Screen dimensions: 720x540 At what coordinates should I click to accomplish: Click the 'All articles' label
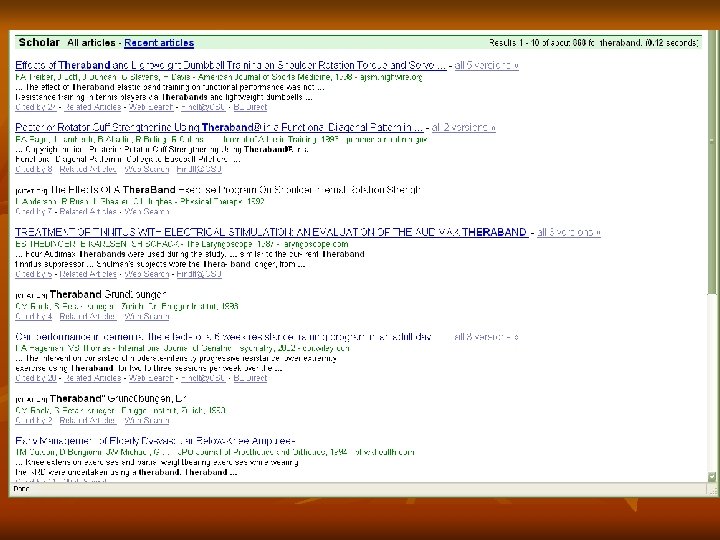[91, 43]
